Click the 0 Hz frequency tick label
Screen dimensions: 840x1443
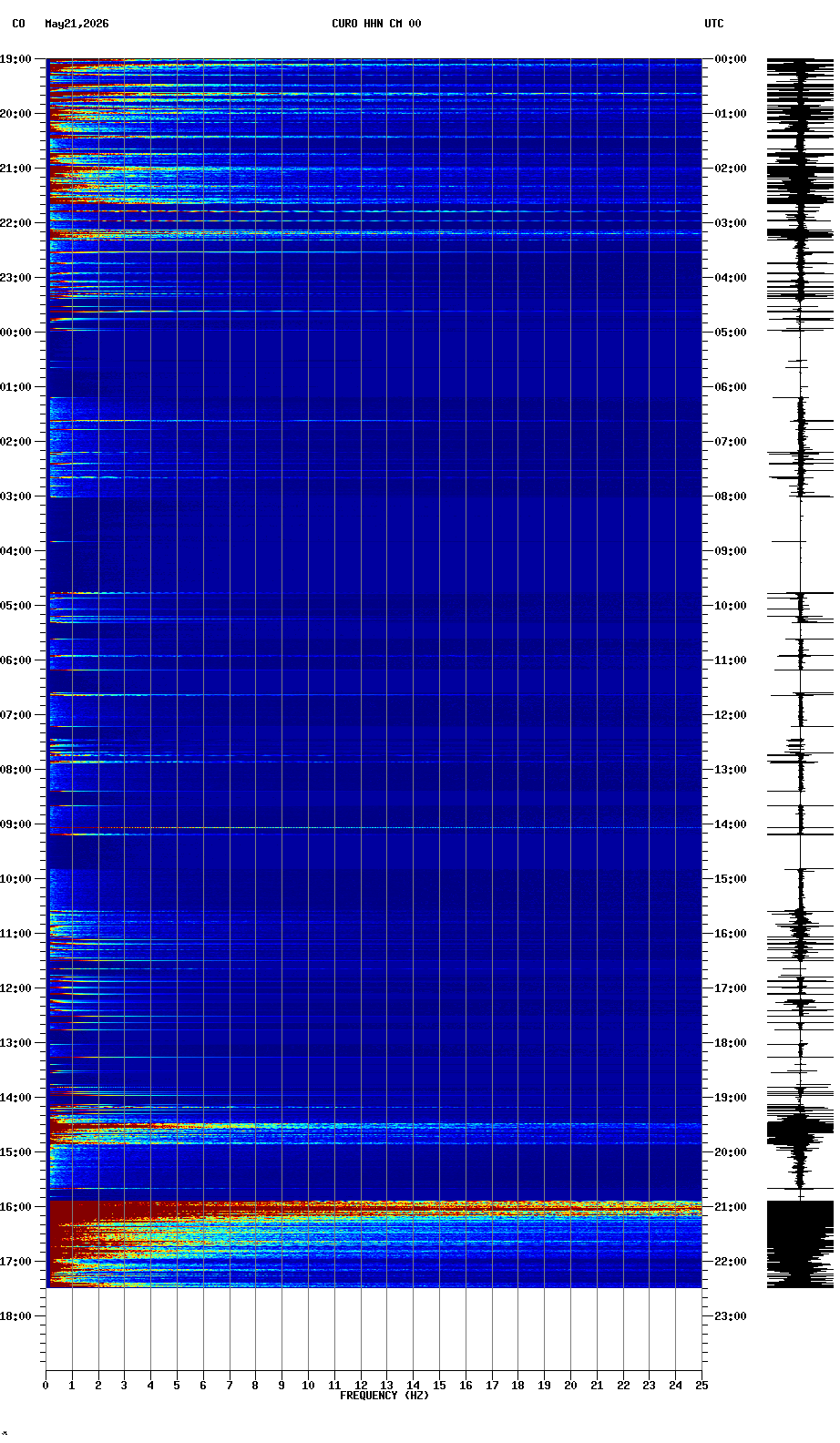46,1386
